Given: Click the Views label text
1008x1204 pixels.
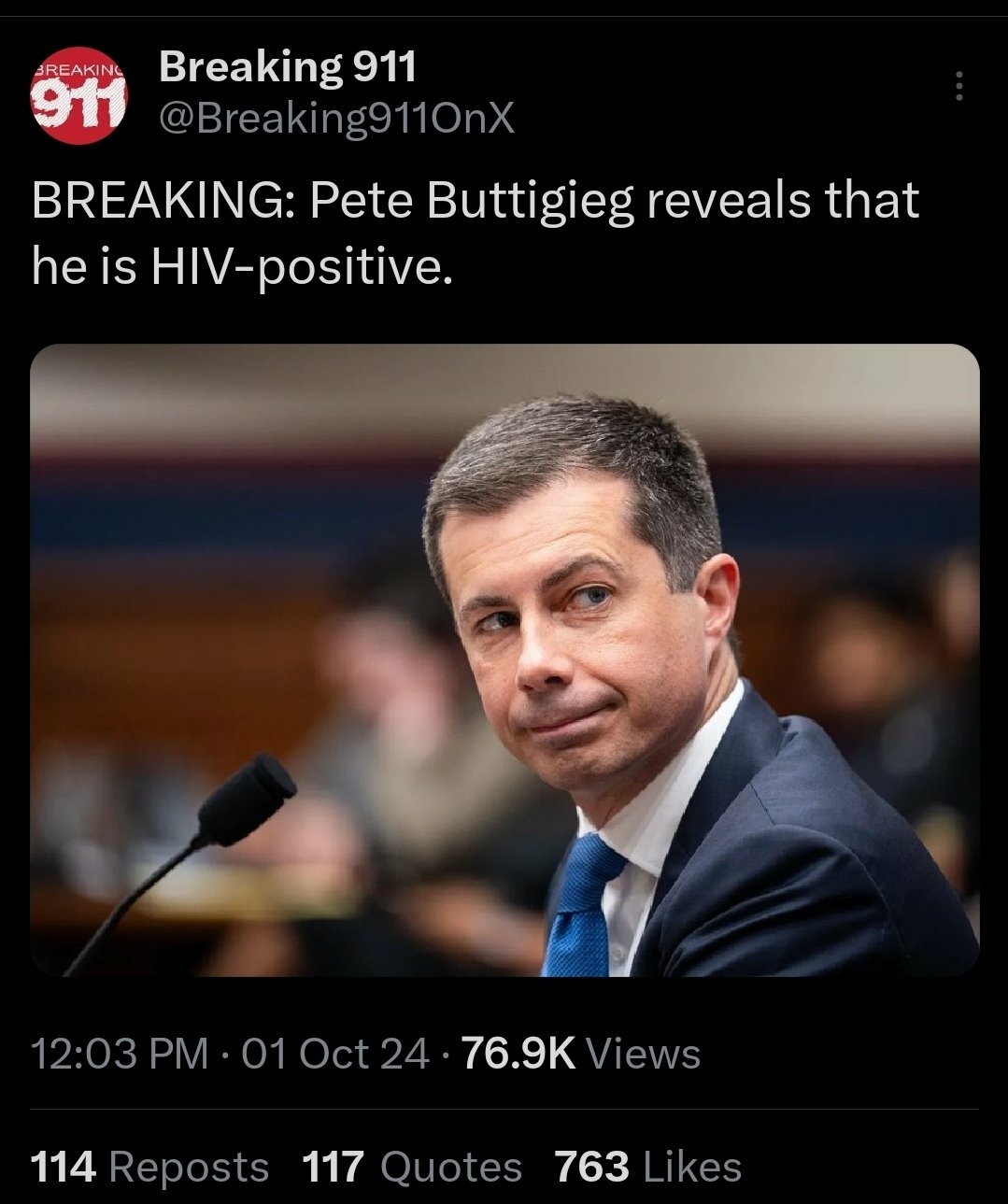Looking at the screenshot, I should point(644,1054).
